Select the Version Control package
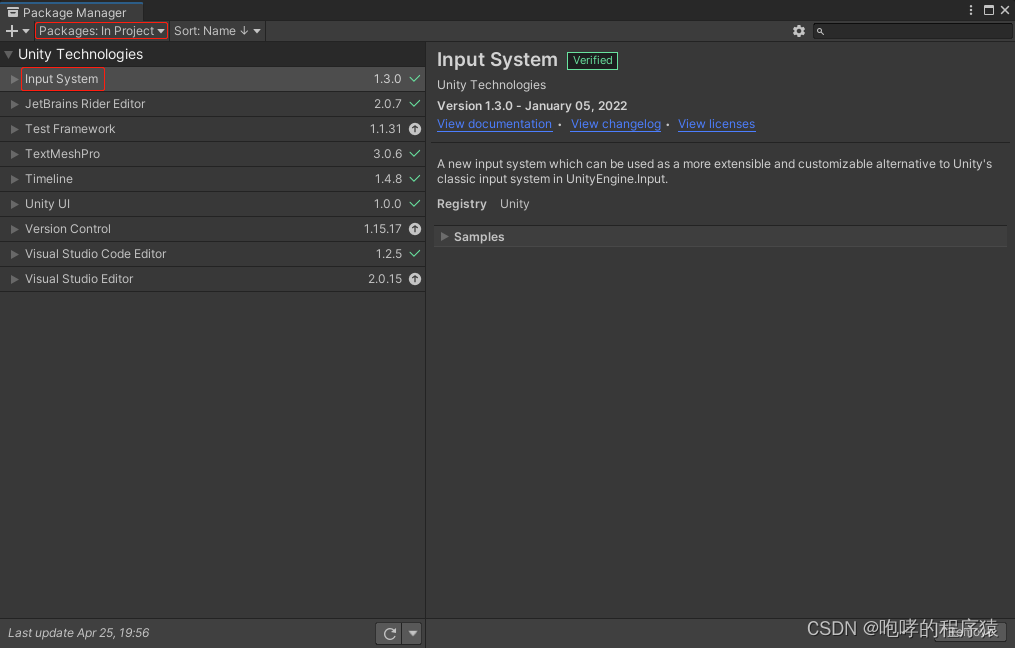This screenshot has height=648, width=1015. click(212, 229)
